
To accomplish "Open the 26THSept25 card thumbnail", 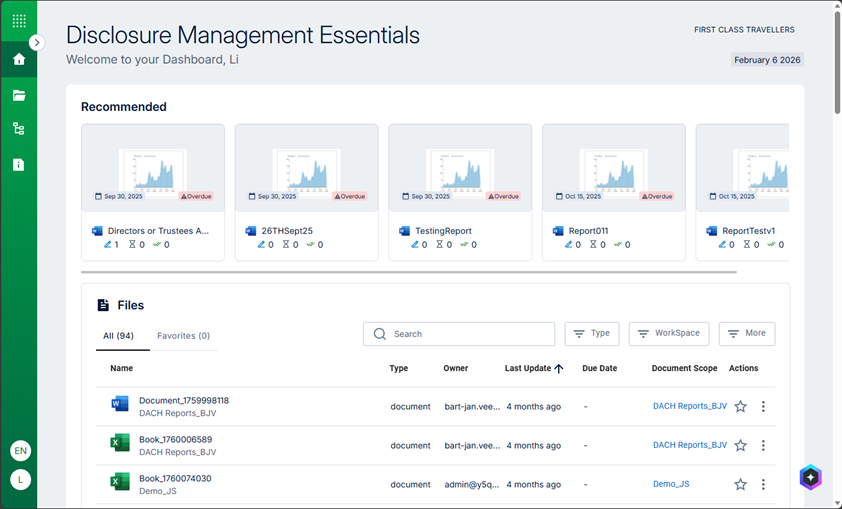I will coord(307,168).
